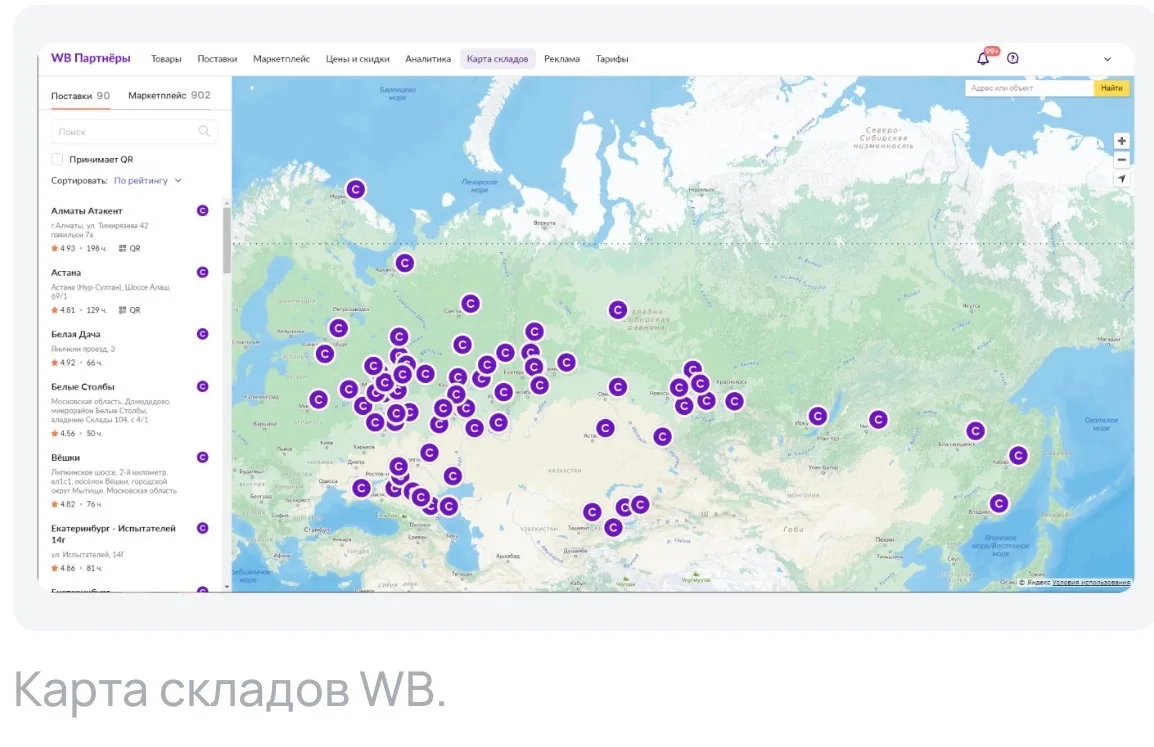Open the Сортировать По рейтингу dropdown
This screenshot has height=747, width=1154.
pyautogui.click(x=147, y=180)
